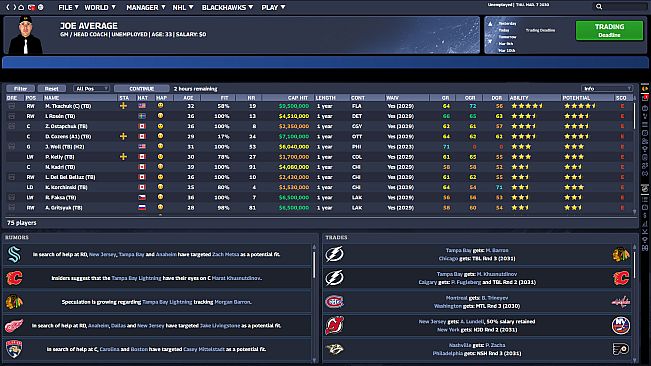Click the Calgary Flames logo in Rumors
This screenshot has height=366, width=651.
[x=14, y=278]
